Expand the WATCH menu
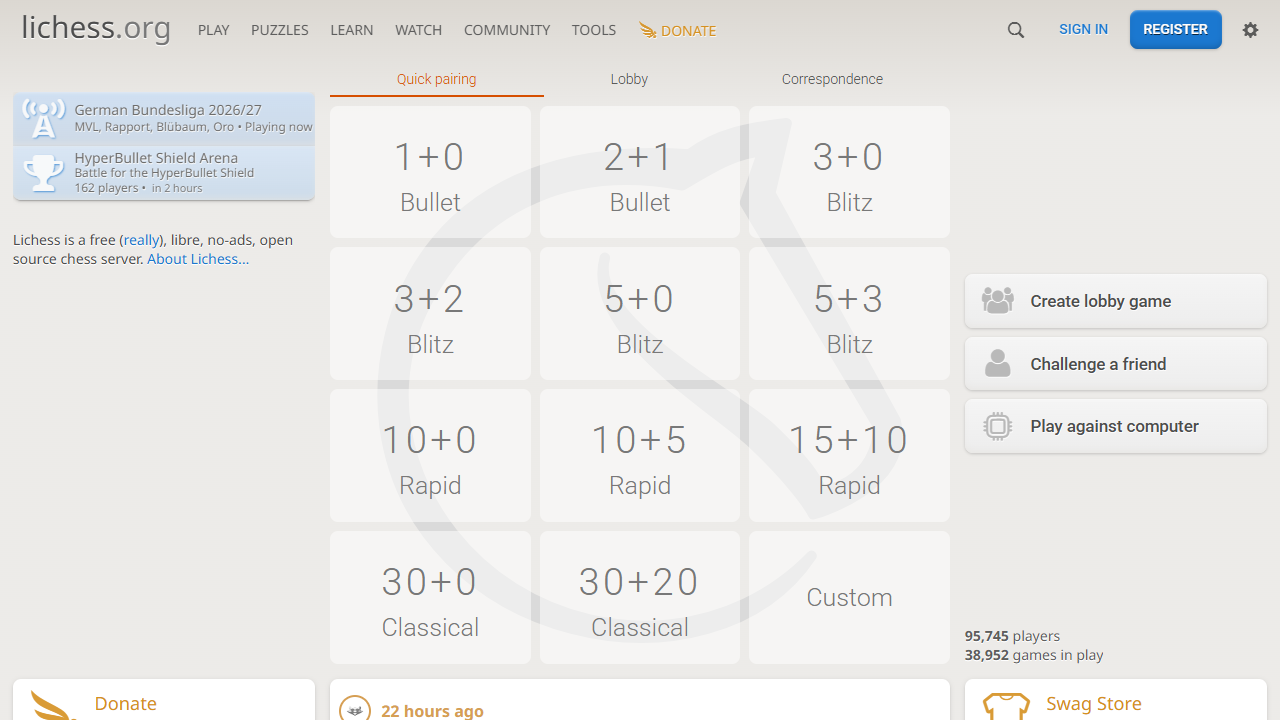This screenshot has height=720, width=1280. tap(418, 30)
